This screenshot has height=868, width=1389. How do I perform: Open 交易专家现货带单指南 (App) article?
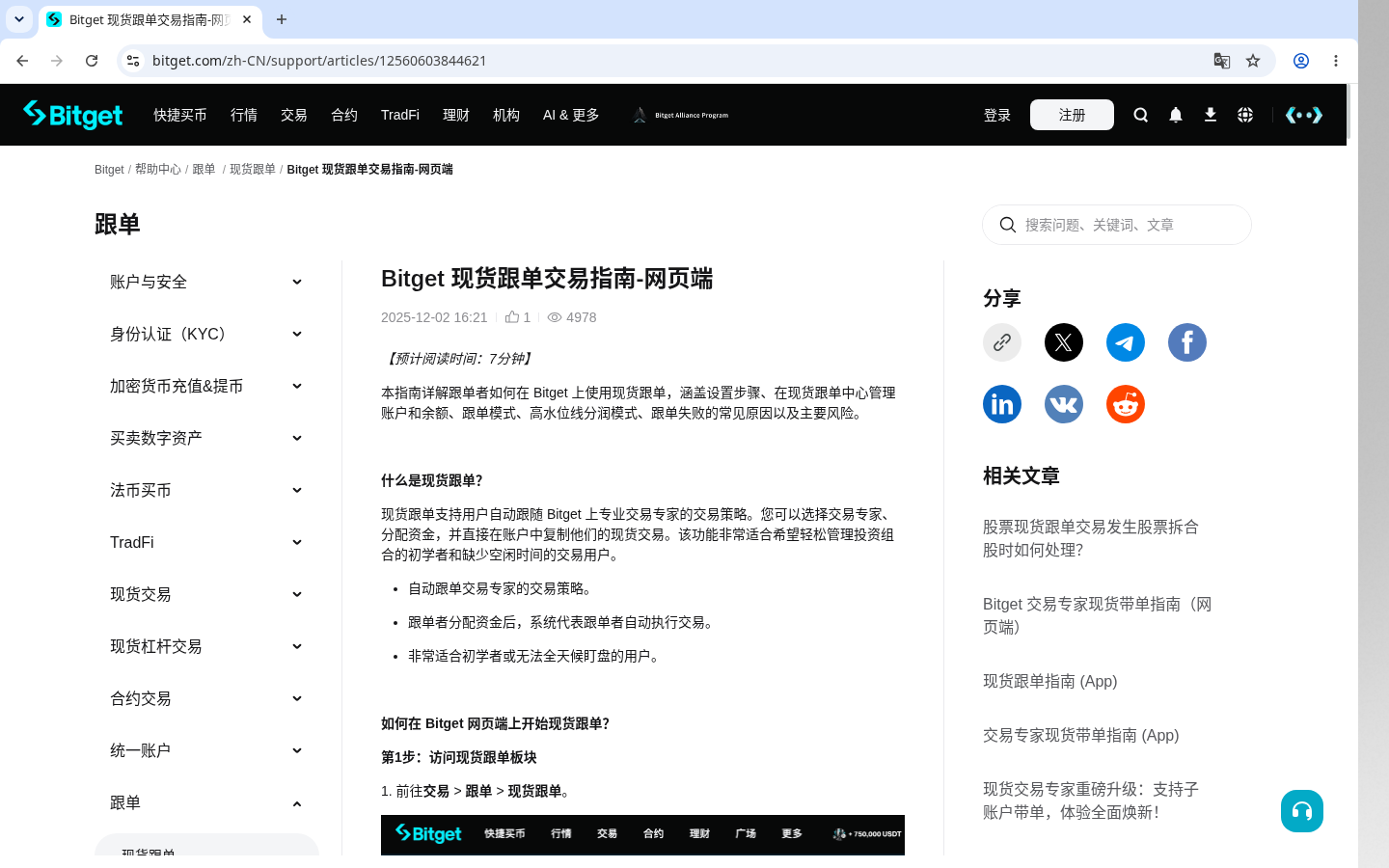pos(1081,735)
